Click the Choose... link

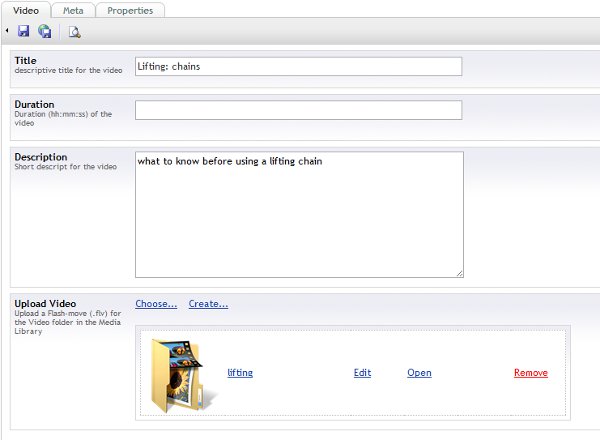point(156,304)
